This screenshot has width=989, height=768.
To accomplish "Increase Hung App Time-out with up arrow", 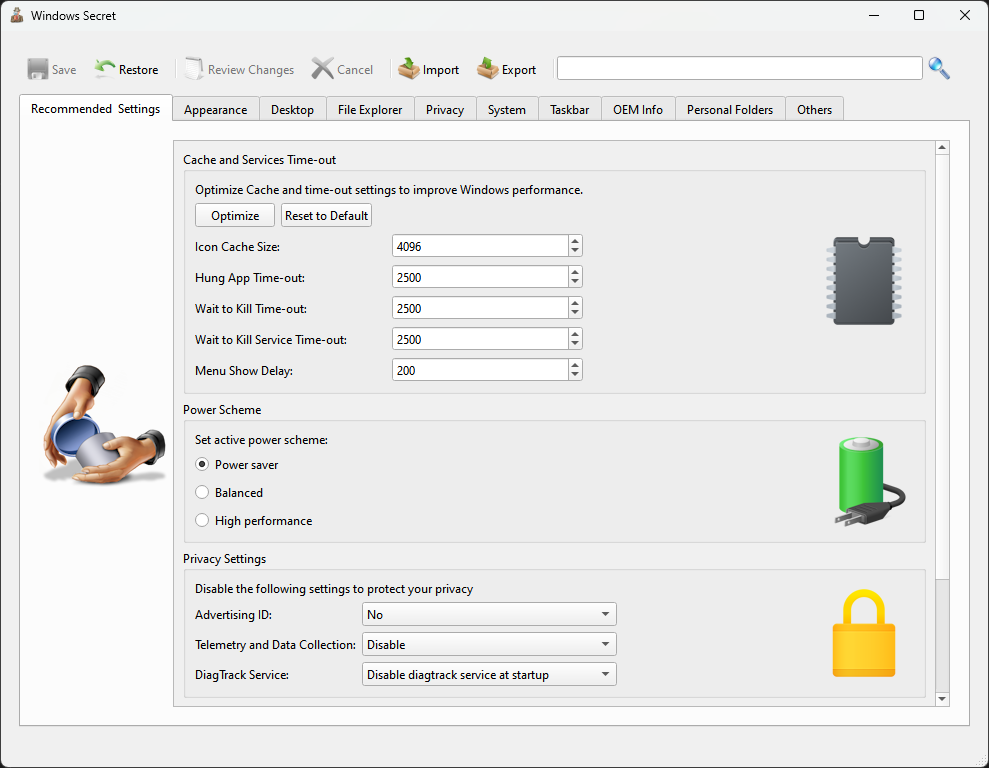I will coord(575,272).
